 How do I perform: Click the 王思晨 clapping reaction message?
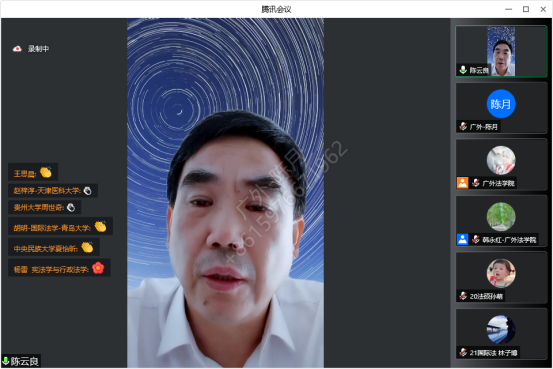point(33,173)
